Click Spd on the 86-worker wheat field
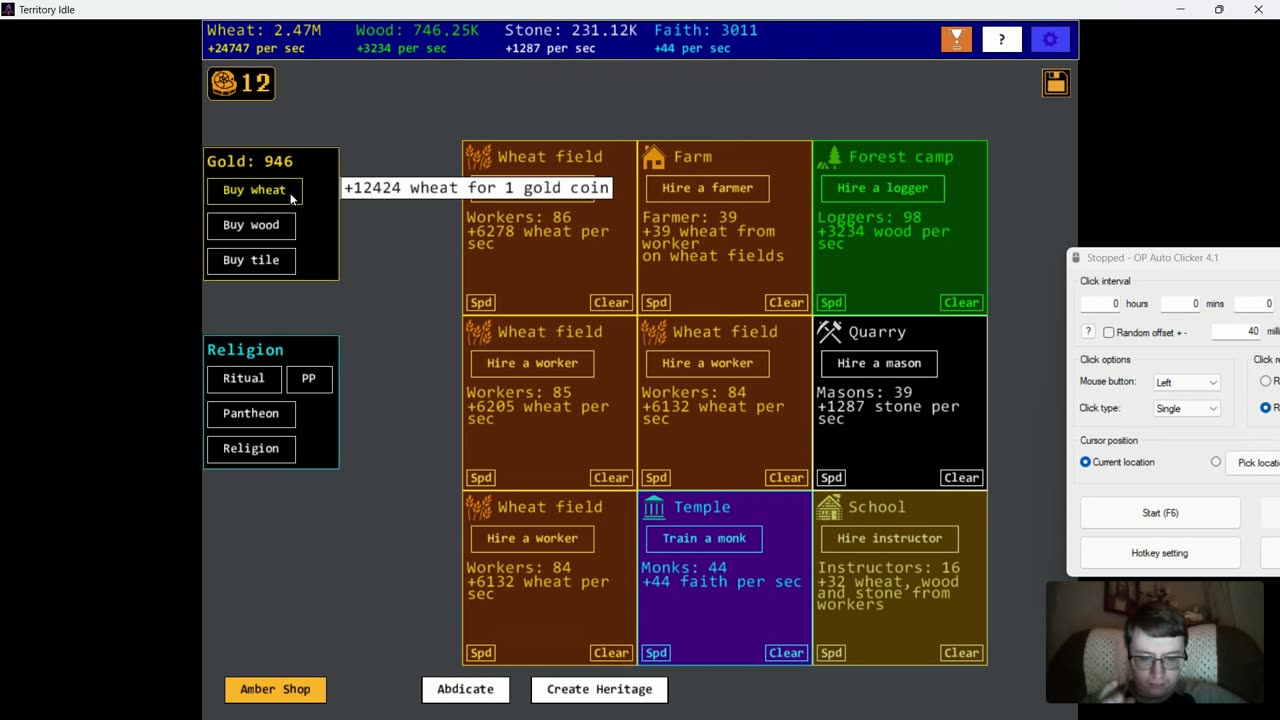Screen dimensions: 1280x720 [481, 302]
